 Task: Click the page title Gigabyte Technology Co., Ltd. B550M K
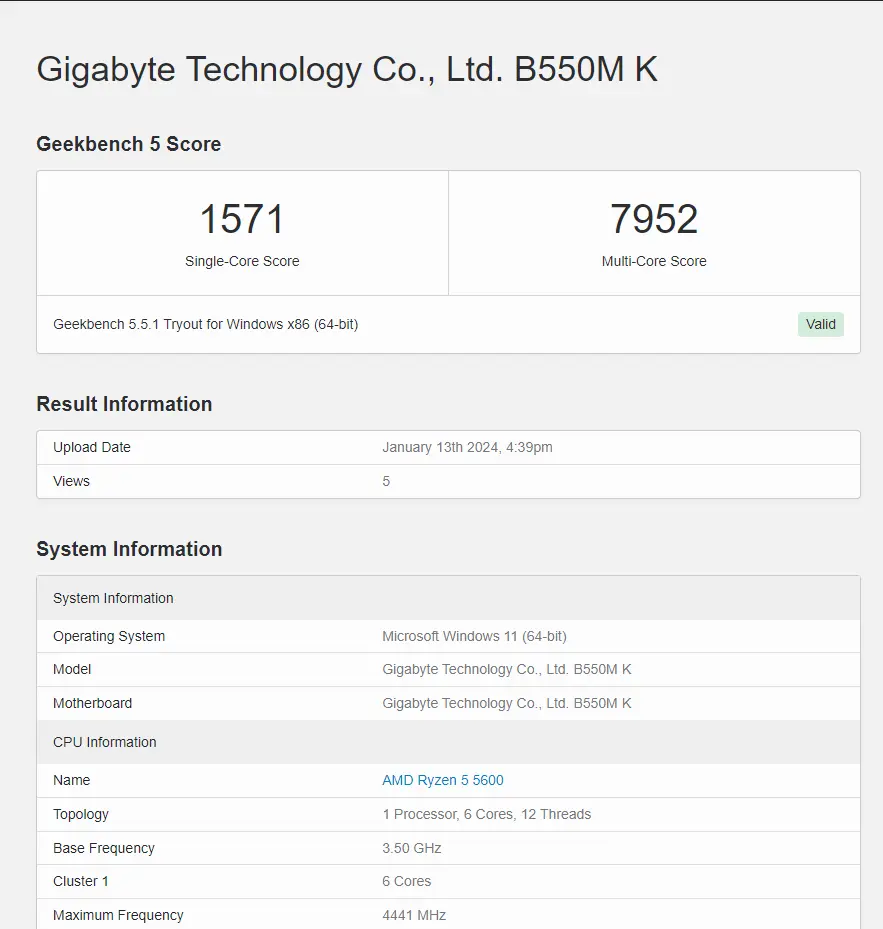tap(347, 69)
